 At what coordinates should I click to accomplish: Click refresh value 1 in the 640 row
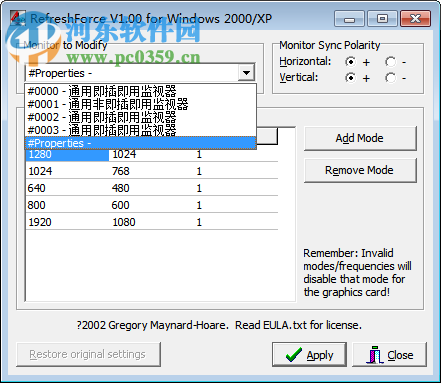point(199,188)
